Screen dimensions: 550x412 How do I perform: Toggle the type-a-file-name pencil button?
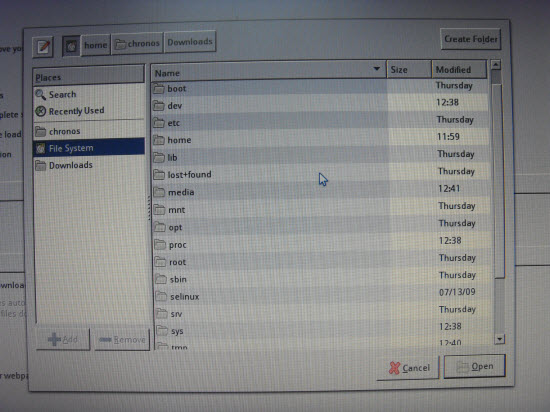click(43, 47)
